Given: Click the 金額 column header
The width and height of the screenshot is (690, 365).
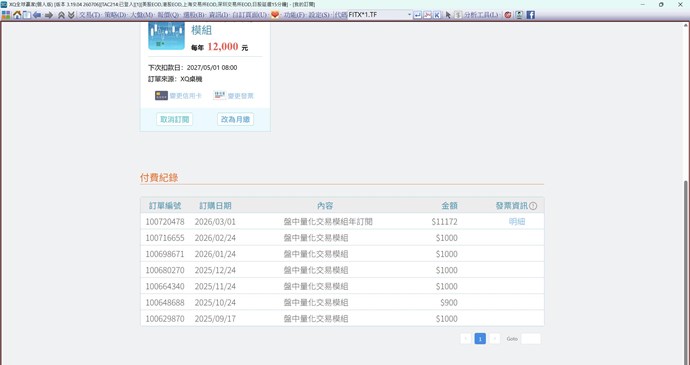Looking at the screenshot, I should tap(449, 206).
